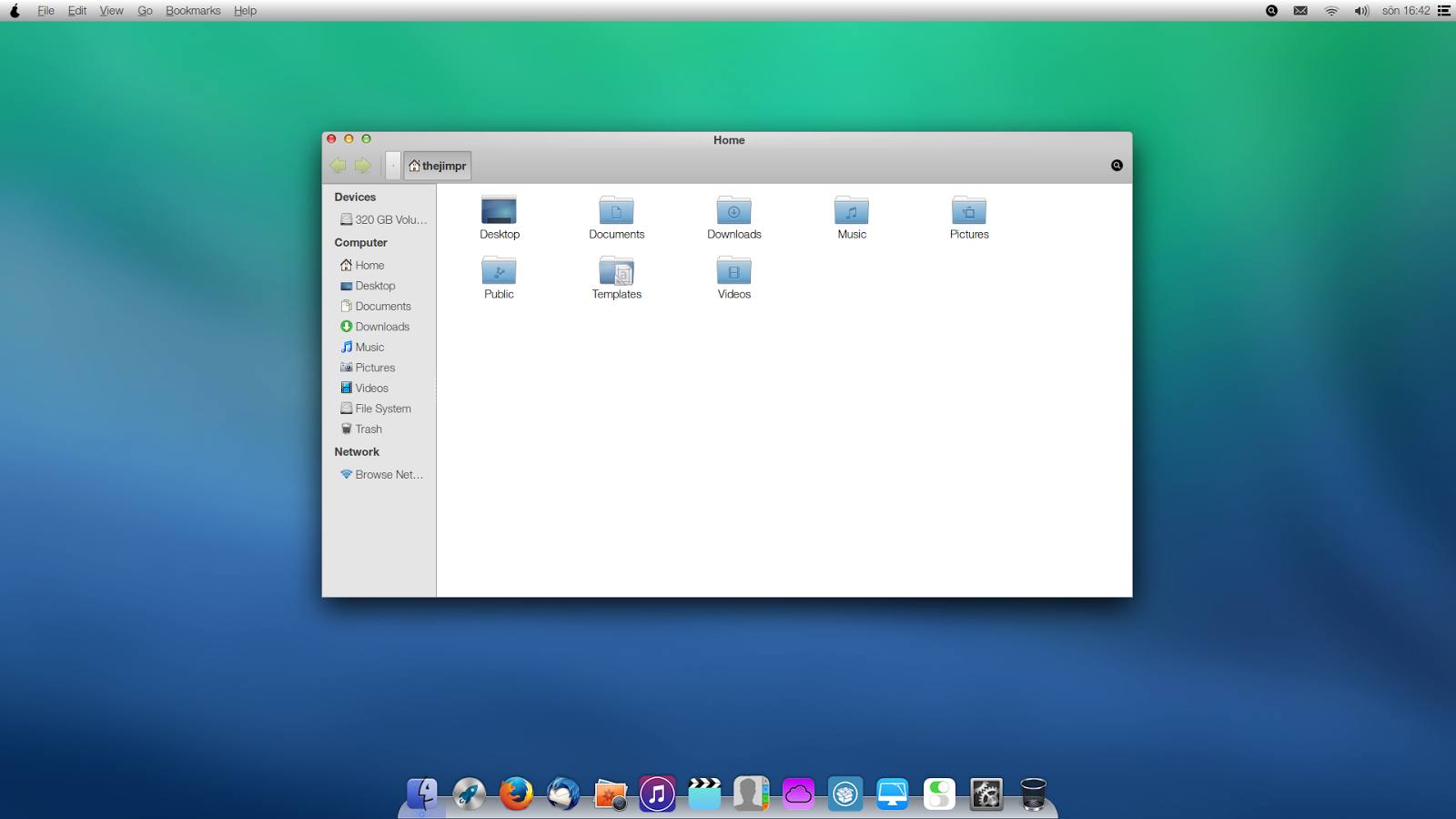Click the Computer heading in the sidebar
Image resolution: width=1456 pixels, height=819 pixels.
pyautogui.click(x=360, y=242)
